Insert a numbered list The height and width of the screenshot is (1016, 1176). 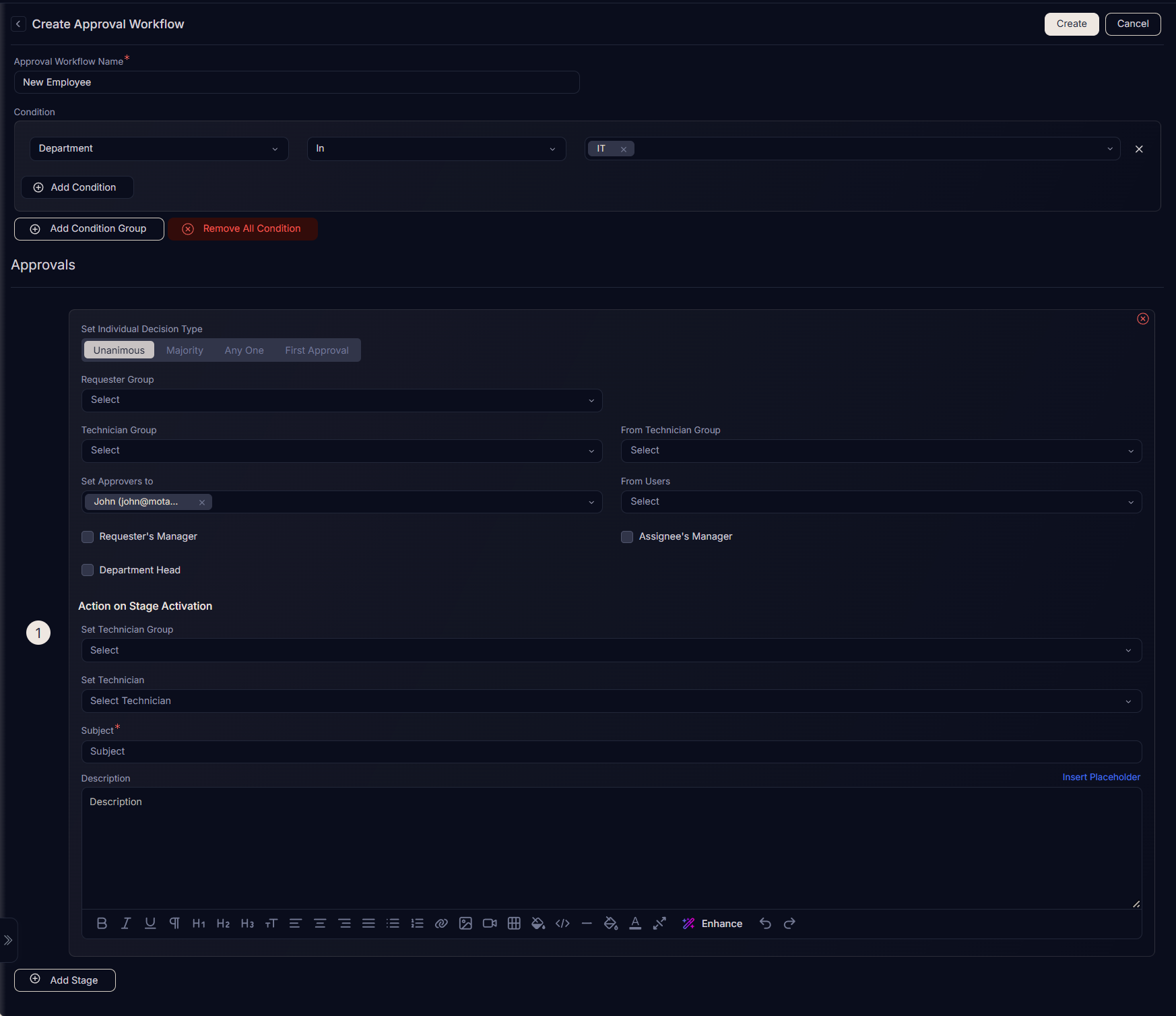pos(417,924)
